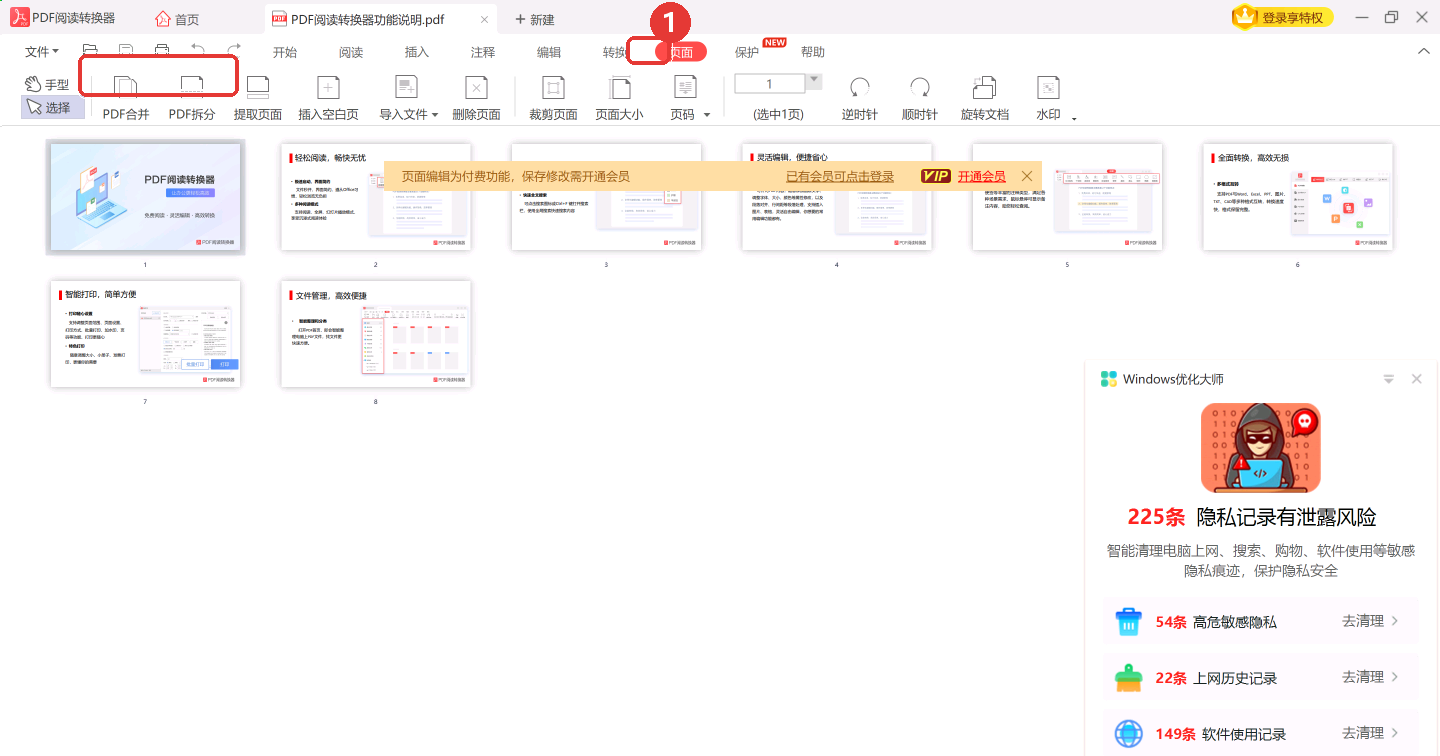This screenshot has height=756, width=1440.
Task: Click the 开通会员 VIP link
Action: [981, 176]
